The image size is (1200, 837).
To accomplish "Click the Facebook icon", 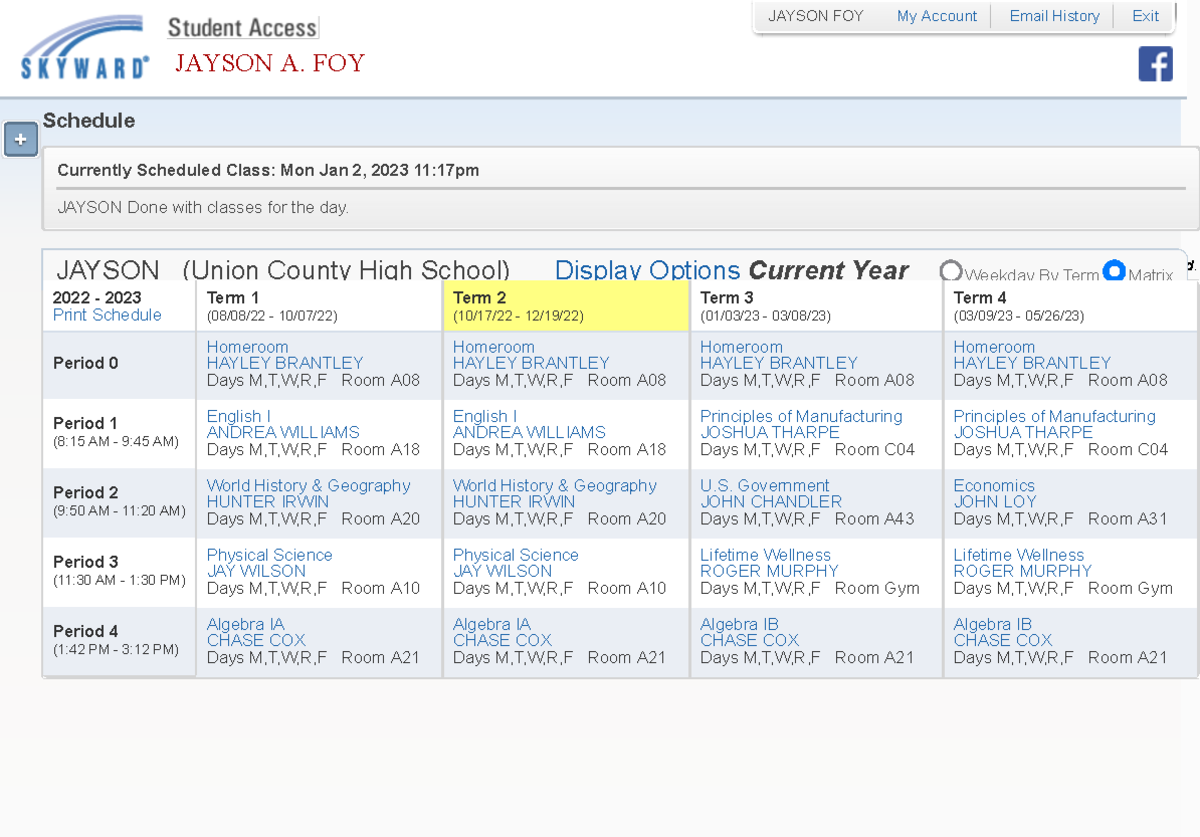I will tap(1155, 64).
